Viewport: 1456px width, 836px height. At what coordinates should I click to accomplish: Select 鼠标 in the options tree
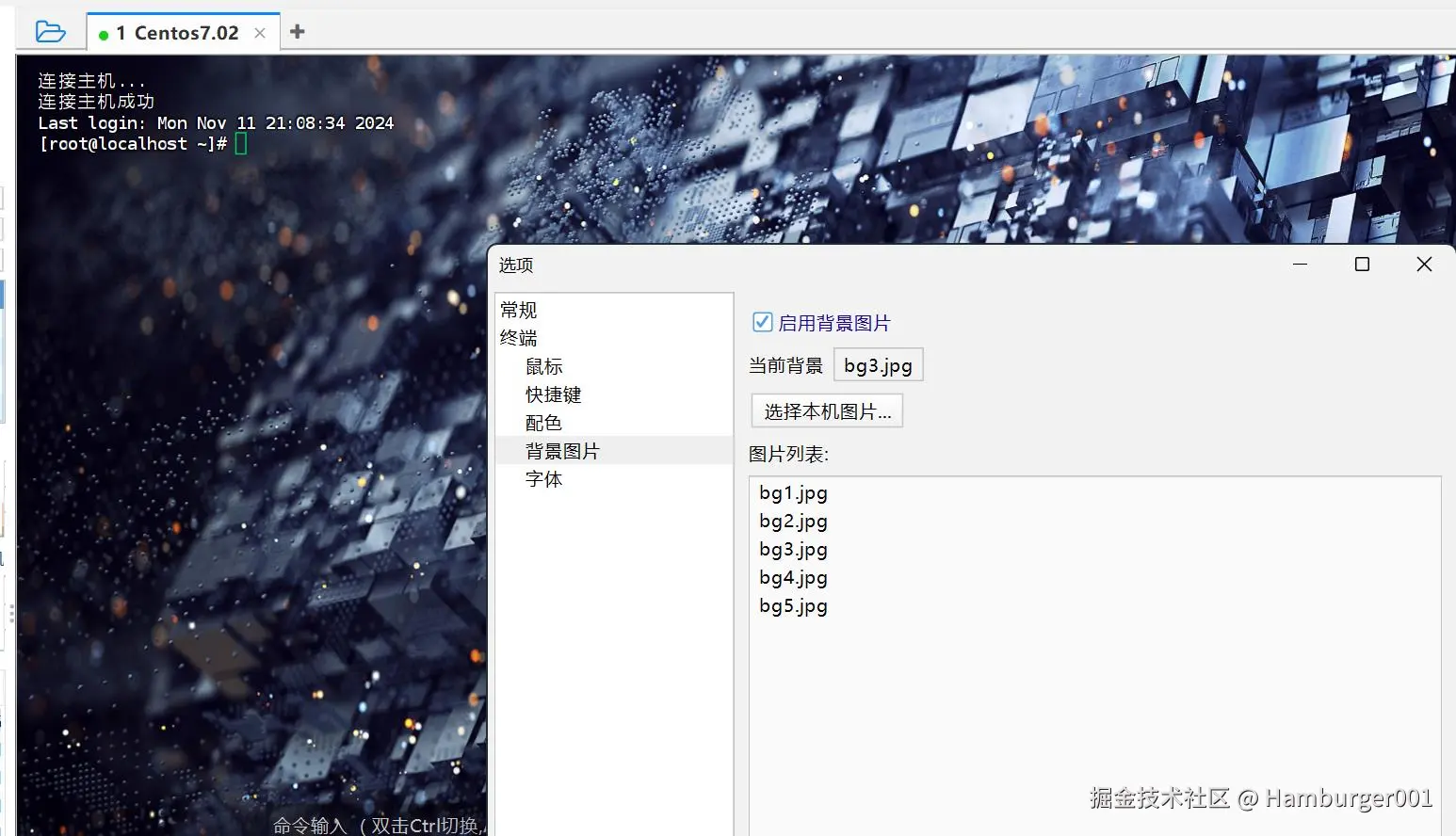pos(543,365)
